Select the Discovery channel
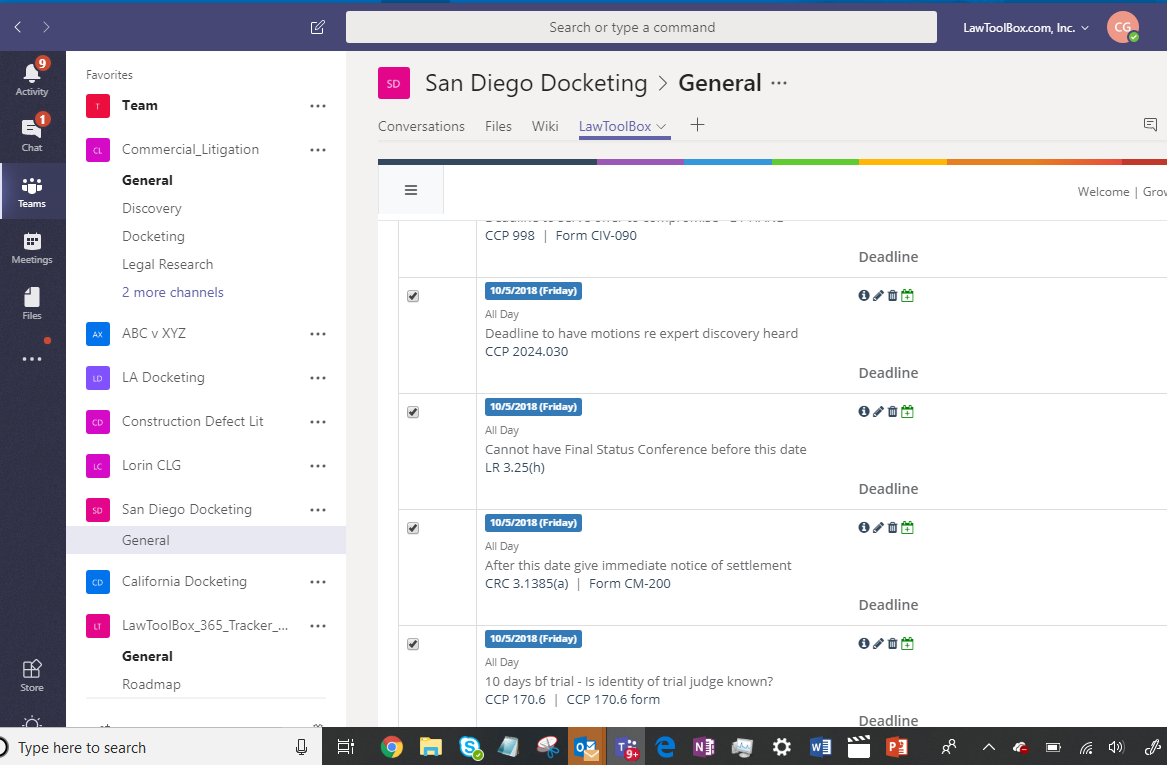Image resolution: width=1167 pixels, height=765 pixels. pyautogui.click(x=152, y=208)
